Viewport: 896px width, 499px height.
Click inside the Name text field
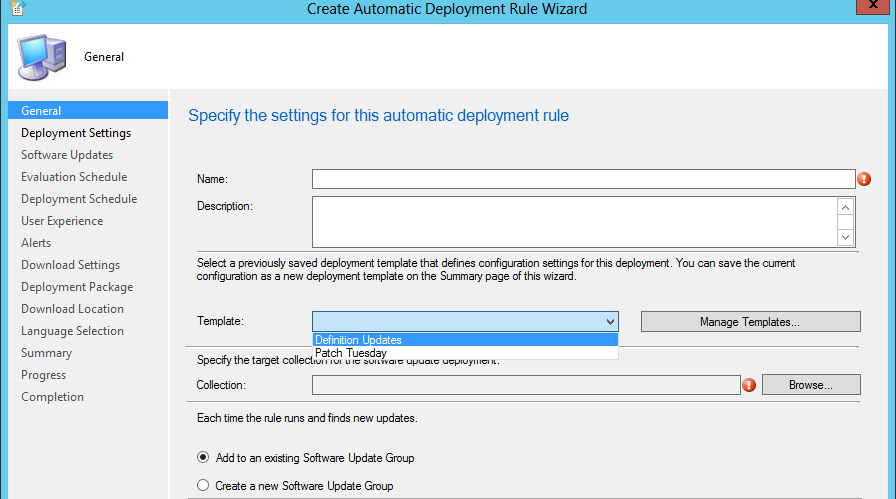583,179
